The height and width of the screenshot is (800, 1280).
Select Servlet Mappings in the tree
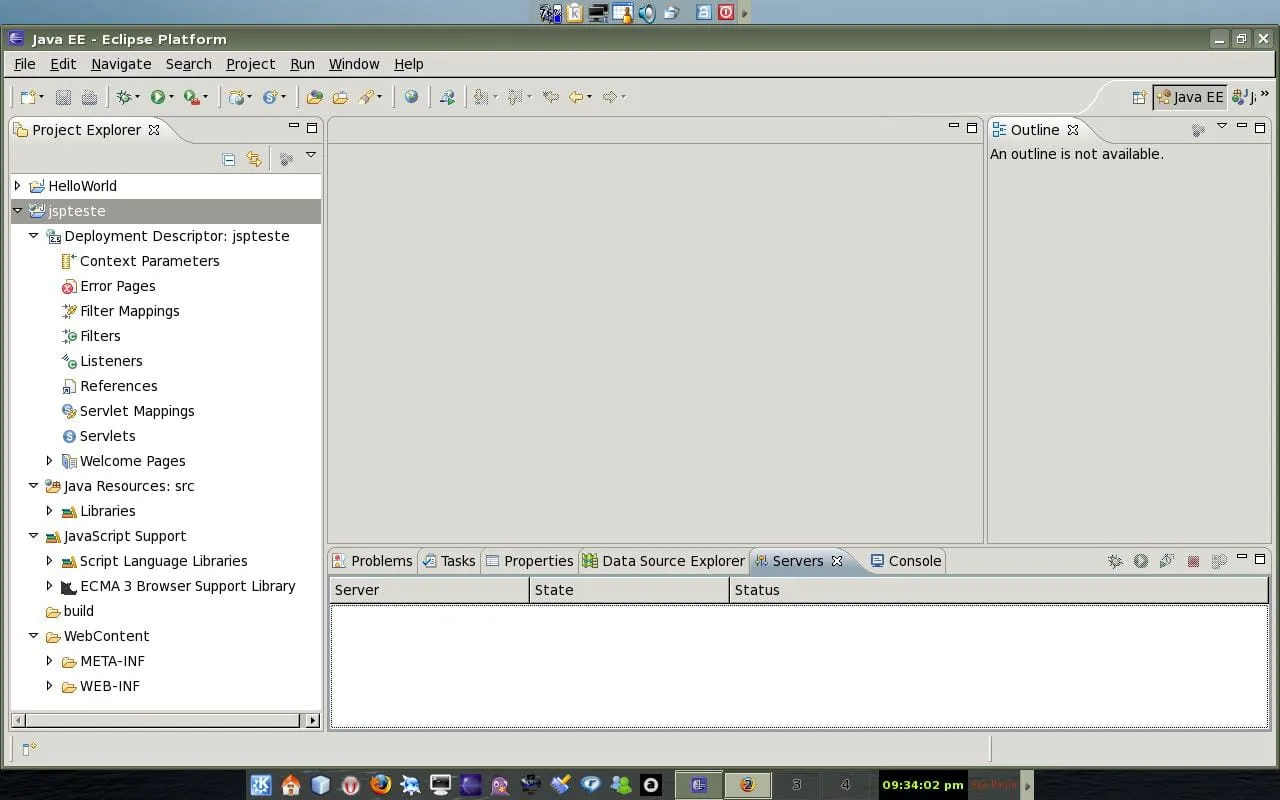(x=137, y=411)
